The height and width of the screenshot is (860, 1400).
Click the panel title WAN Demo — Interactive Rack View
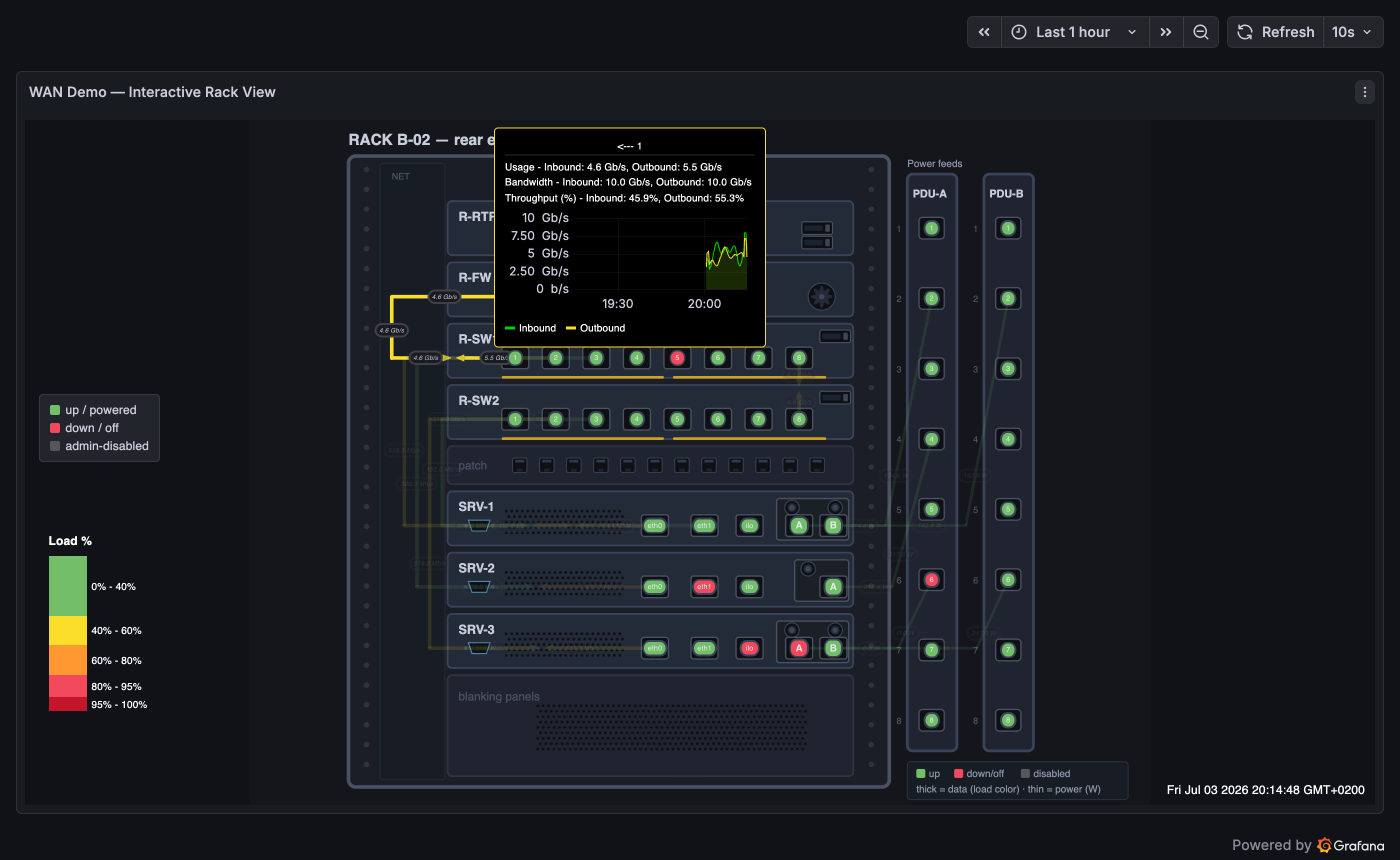click(x=152, y=92)
